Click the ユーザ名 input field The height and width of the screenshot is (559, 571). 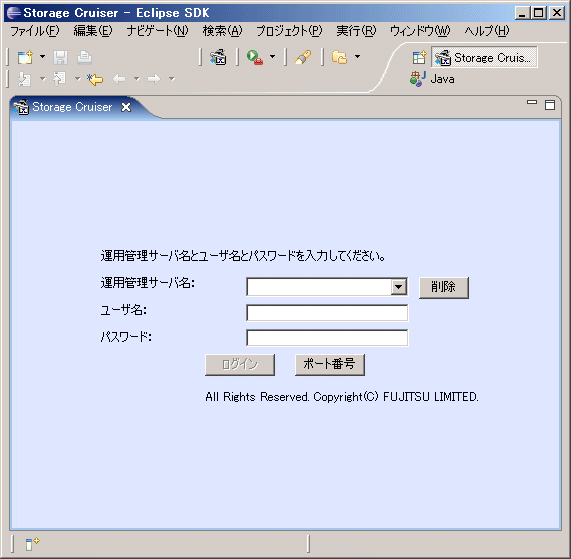(x=327, y=313)
